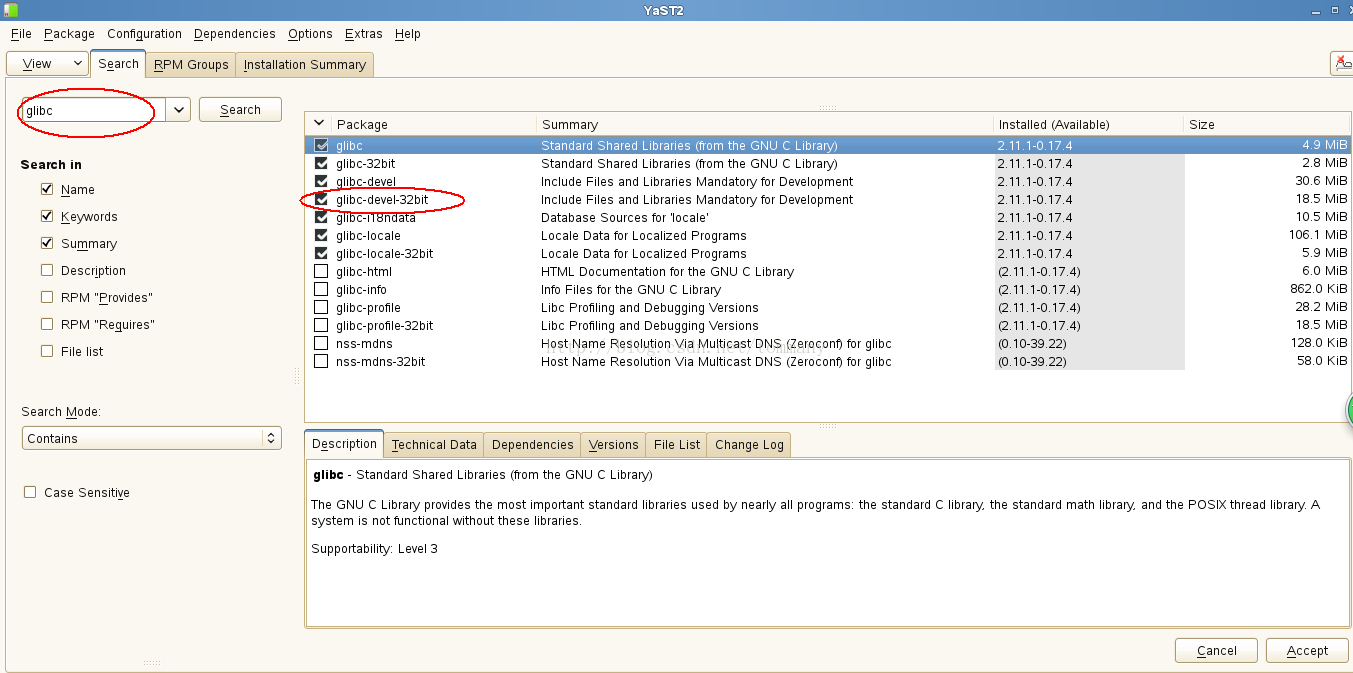Toggle the Name search checkbox
This screenshot has width=1353, height=673.
[47, 189]
